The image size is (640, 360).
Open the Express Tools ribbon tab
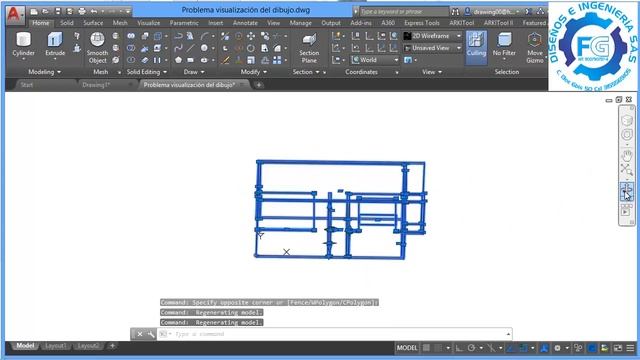[x=422, y=23]
